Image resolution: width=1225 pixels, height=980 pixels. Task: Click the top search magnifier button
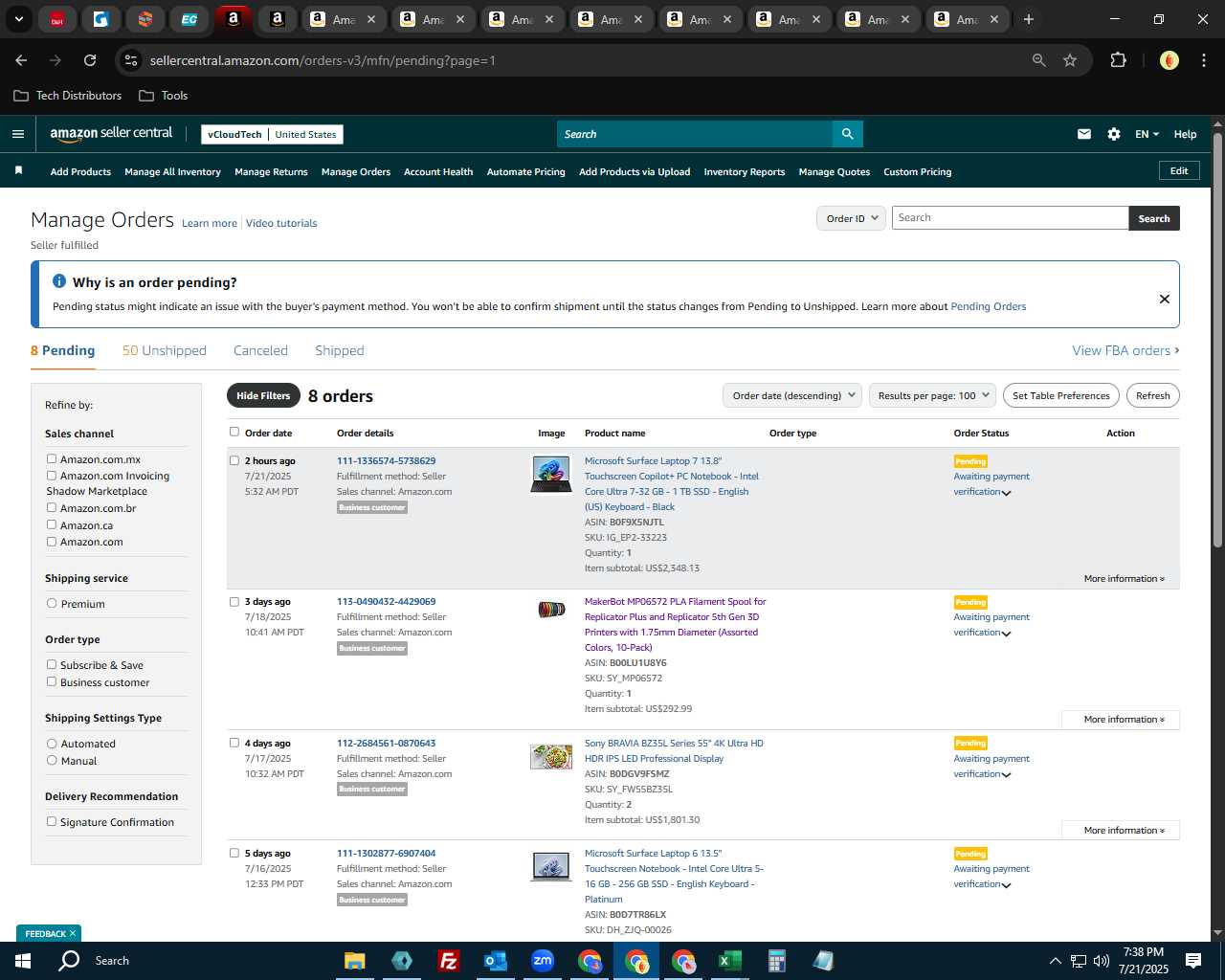(x=847, y=134)
